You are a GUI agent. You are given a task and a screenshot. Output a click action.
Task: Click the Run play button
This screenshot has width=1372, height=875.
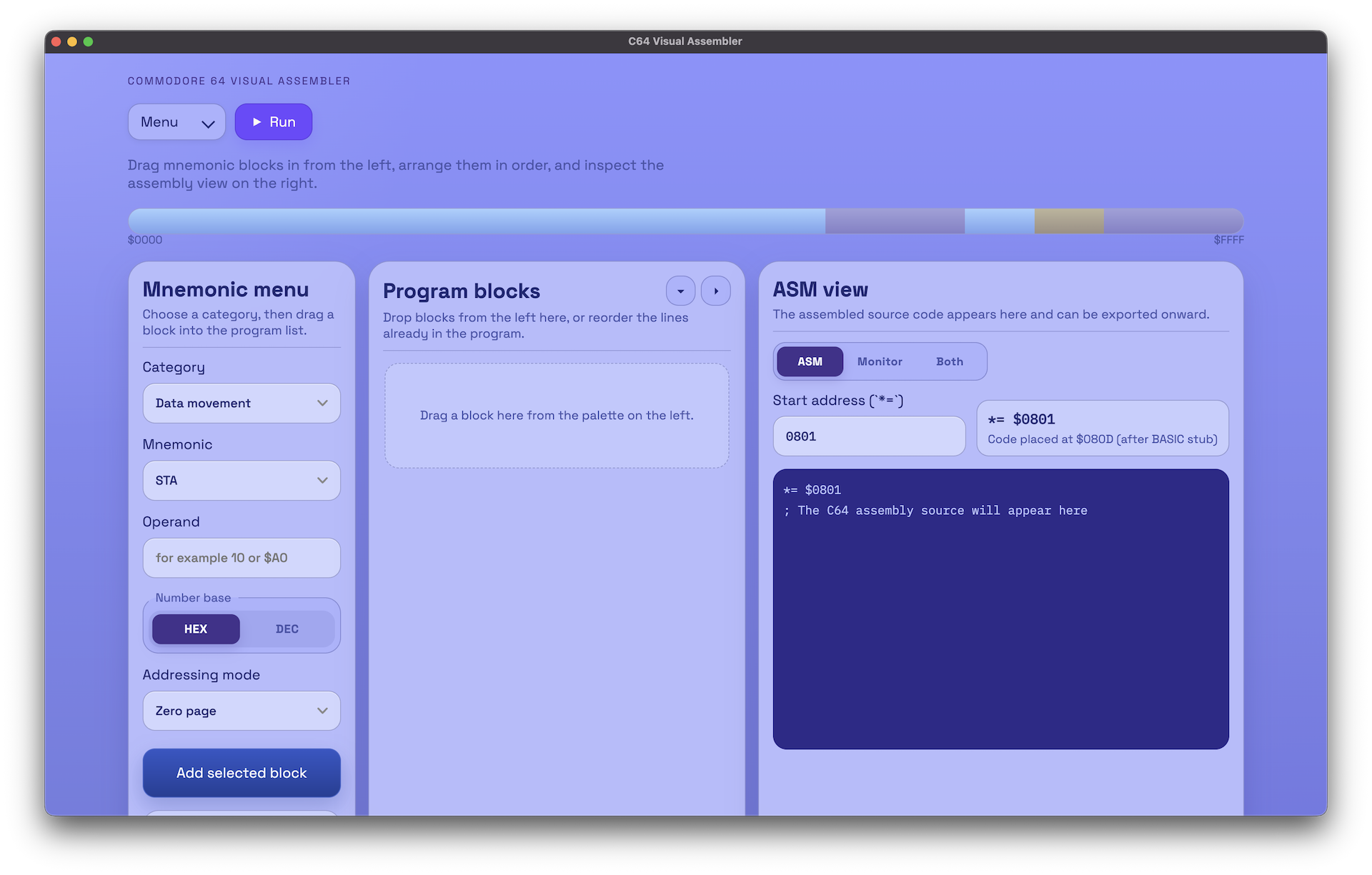coord(273,122)
